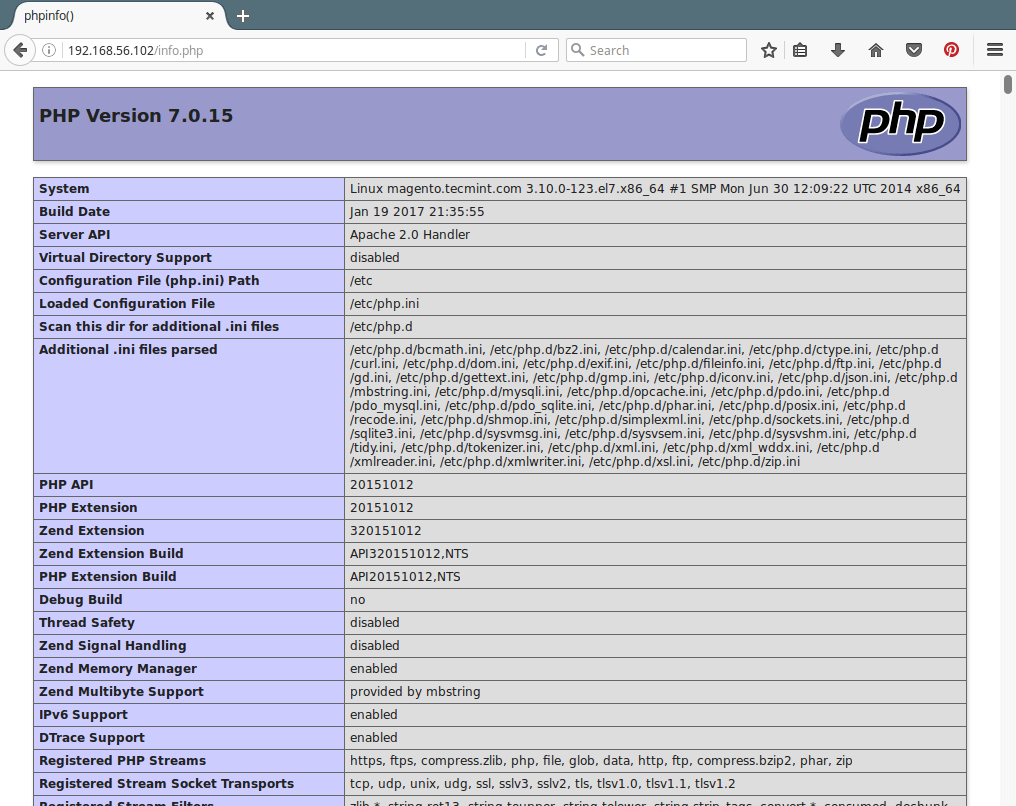Click the 320151012 value
This screenshot has width=1016, height=806.
[x=386, y=531]
